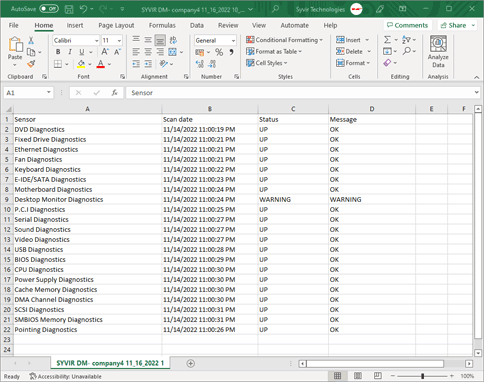This screenshot has height=382, width=484.
Task: Toggle Middle Align
Action: coord(148,40)
